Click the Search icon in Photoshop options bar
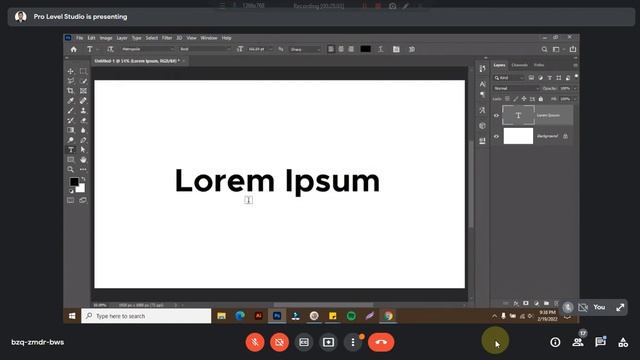The width and height of the screenshot is (640, 360). (544, 49)
